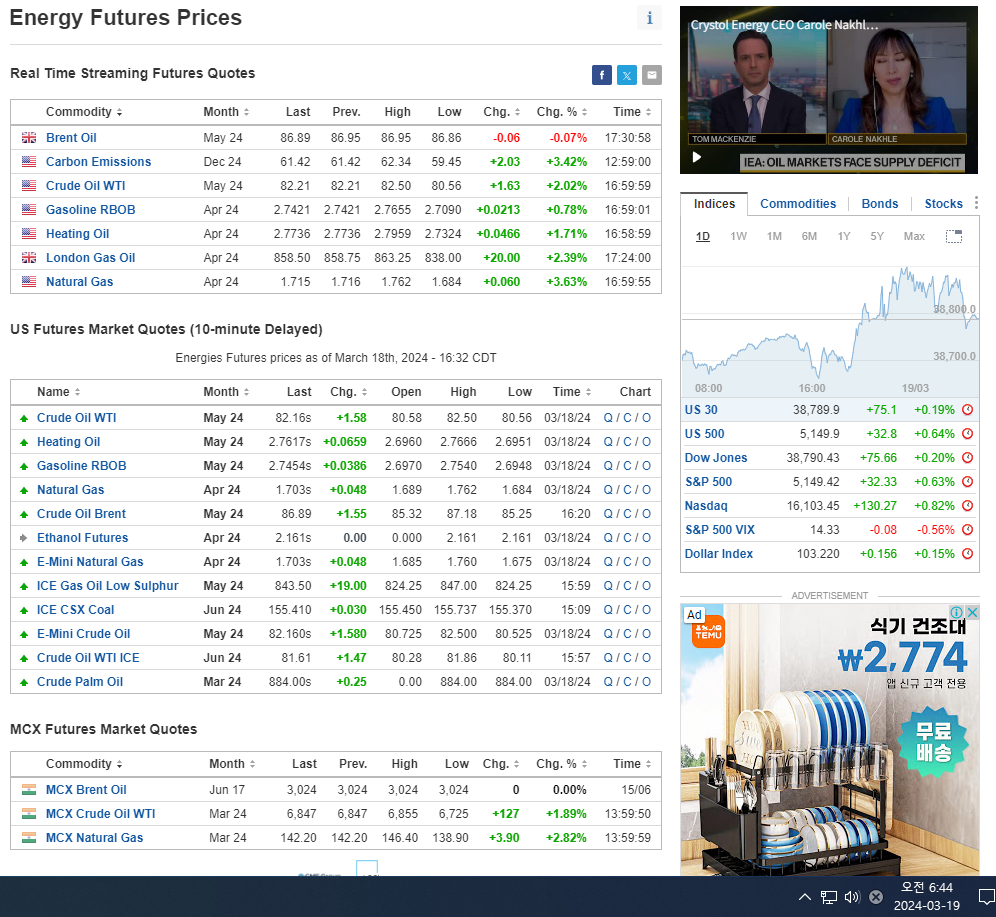Click the clock icon in Nasdaq row
Viewport: 996px width, 917px height.
pos(967,505)
